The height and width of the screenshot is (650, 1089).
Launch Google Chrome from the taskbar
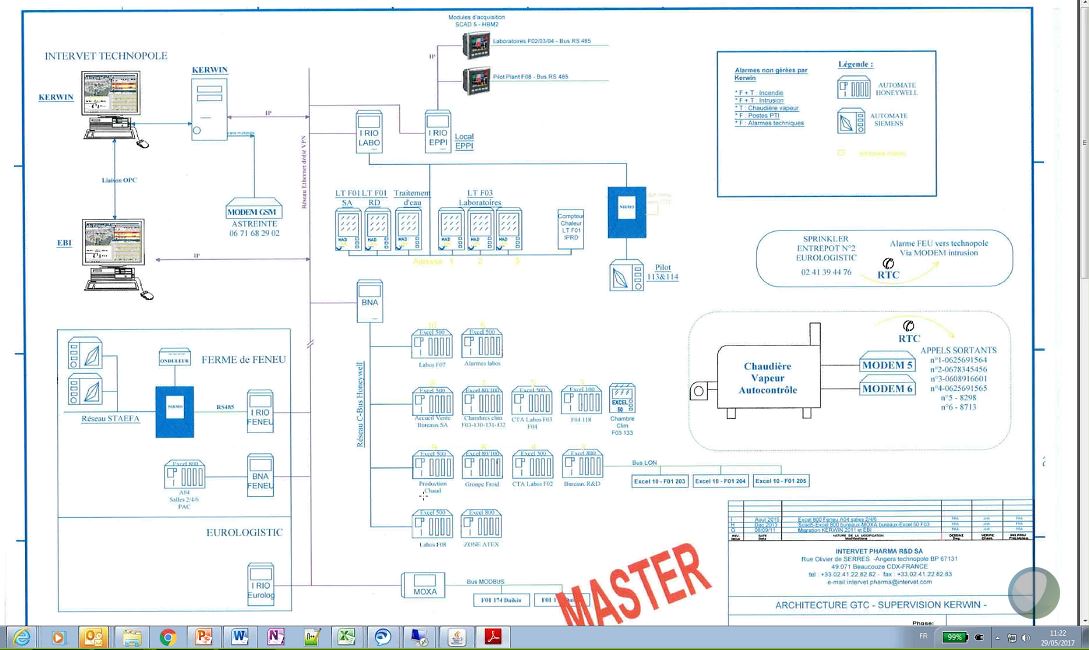click(167, 637)
